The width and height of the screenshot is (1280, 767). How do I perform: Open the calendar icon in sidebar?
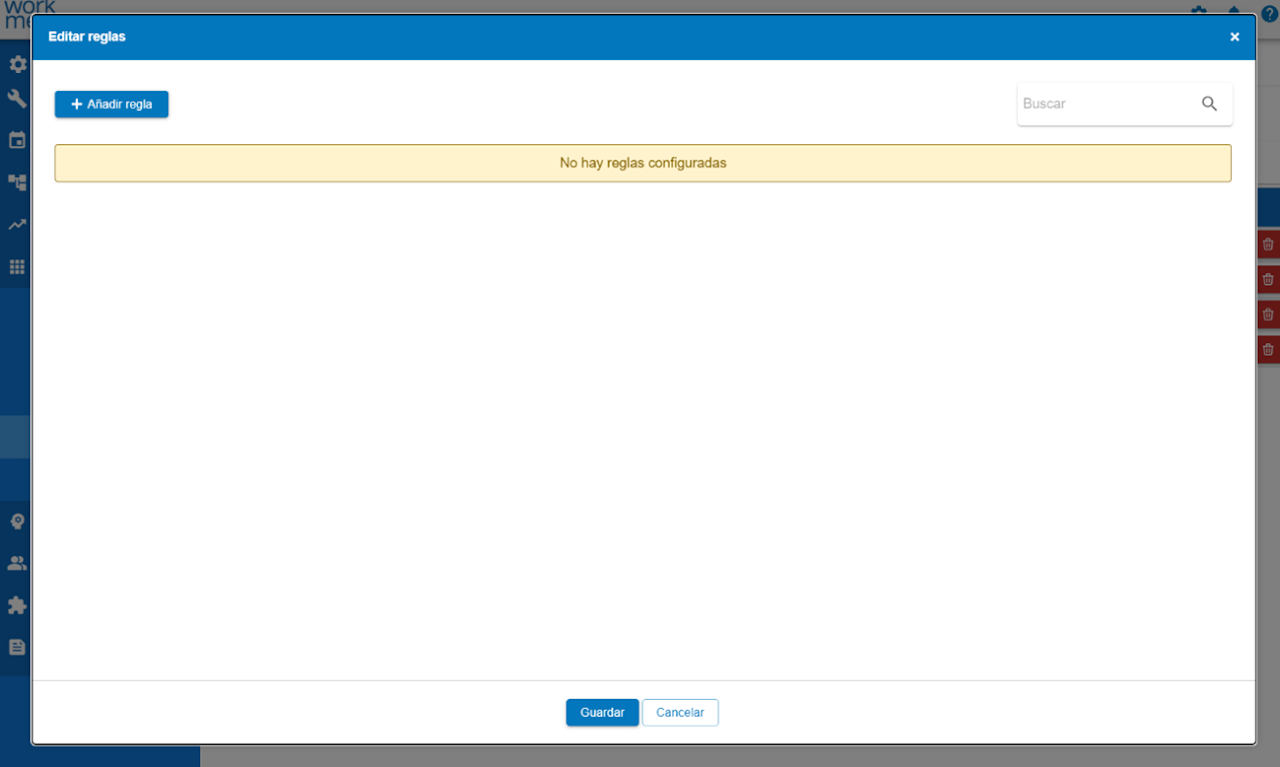coord(17,140)
